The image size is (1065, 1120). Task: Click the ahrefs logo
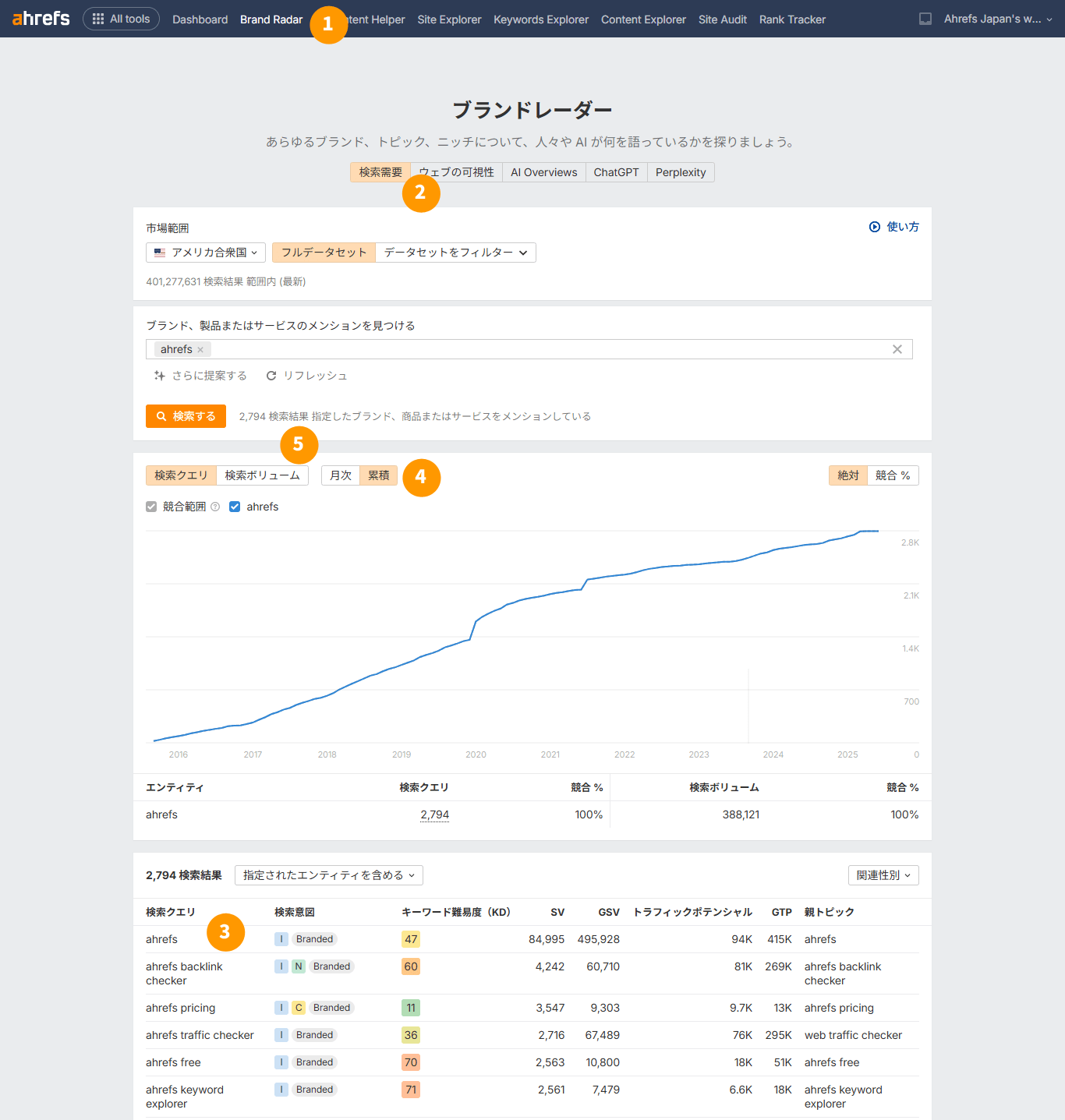tap(41, 19)
